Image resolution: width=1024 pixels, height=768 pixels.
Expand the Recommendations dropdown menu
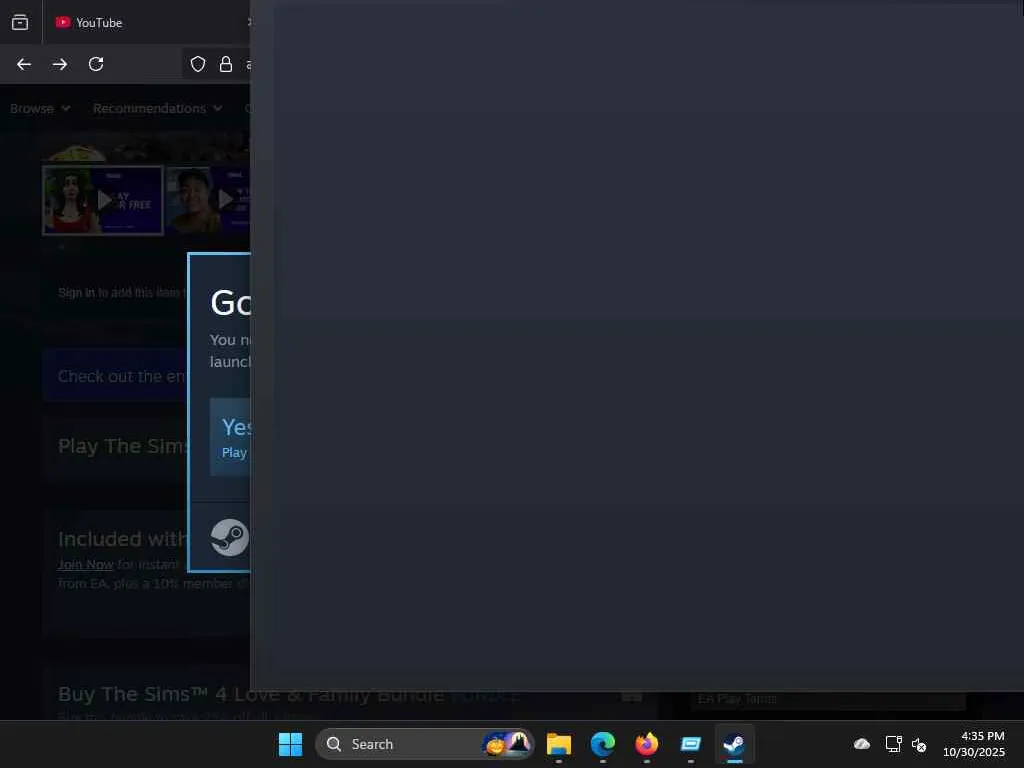157,108
